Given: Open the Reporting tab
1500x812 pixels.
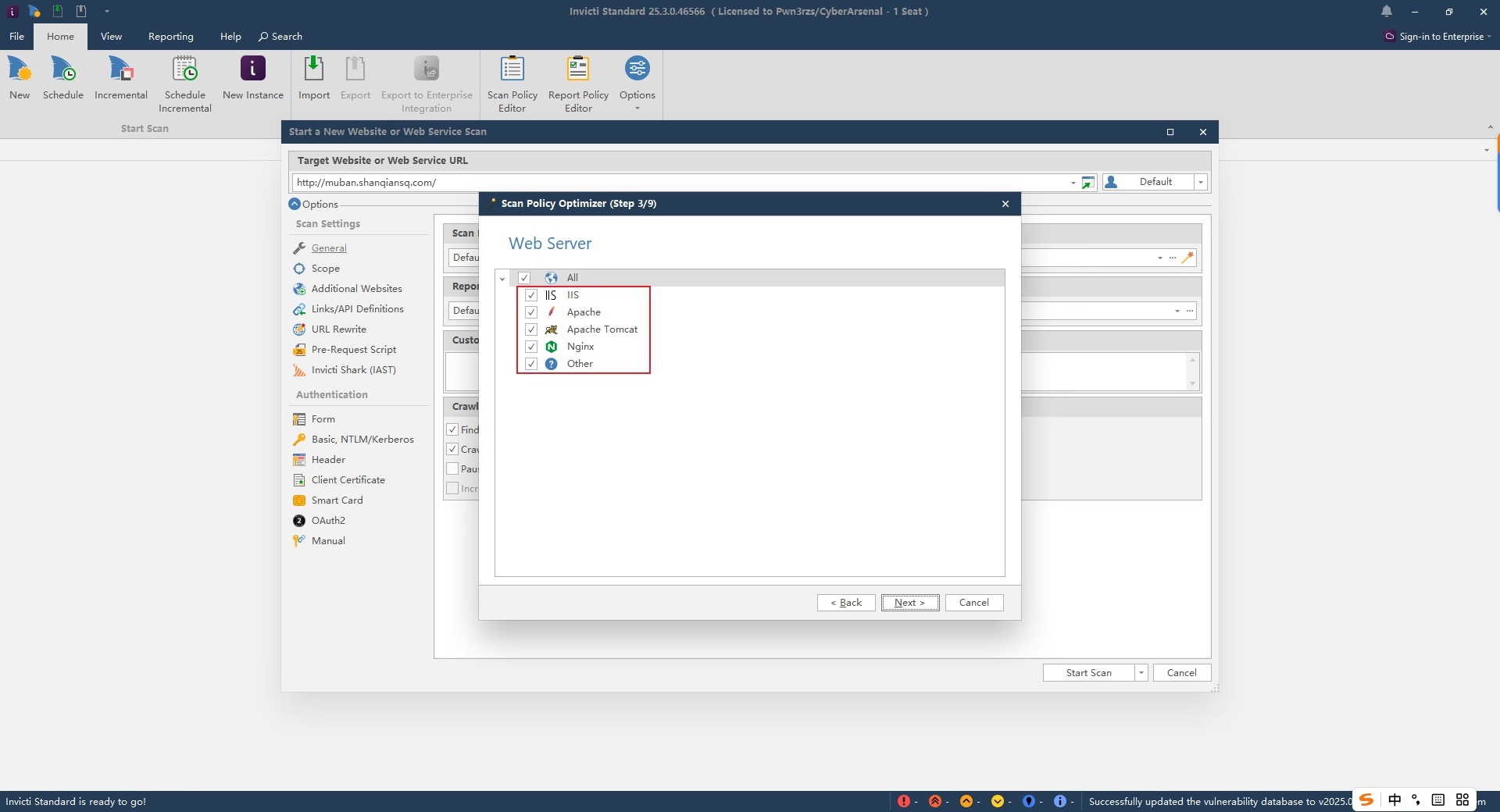Looking at the screenshot, I should pos(170,36).
